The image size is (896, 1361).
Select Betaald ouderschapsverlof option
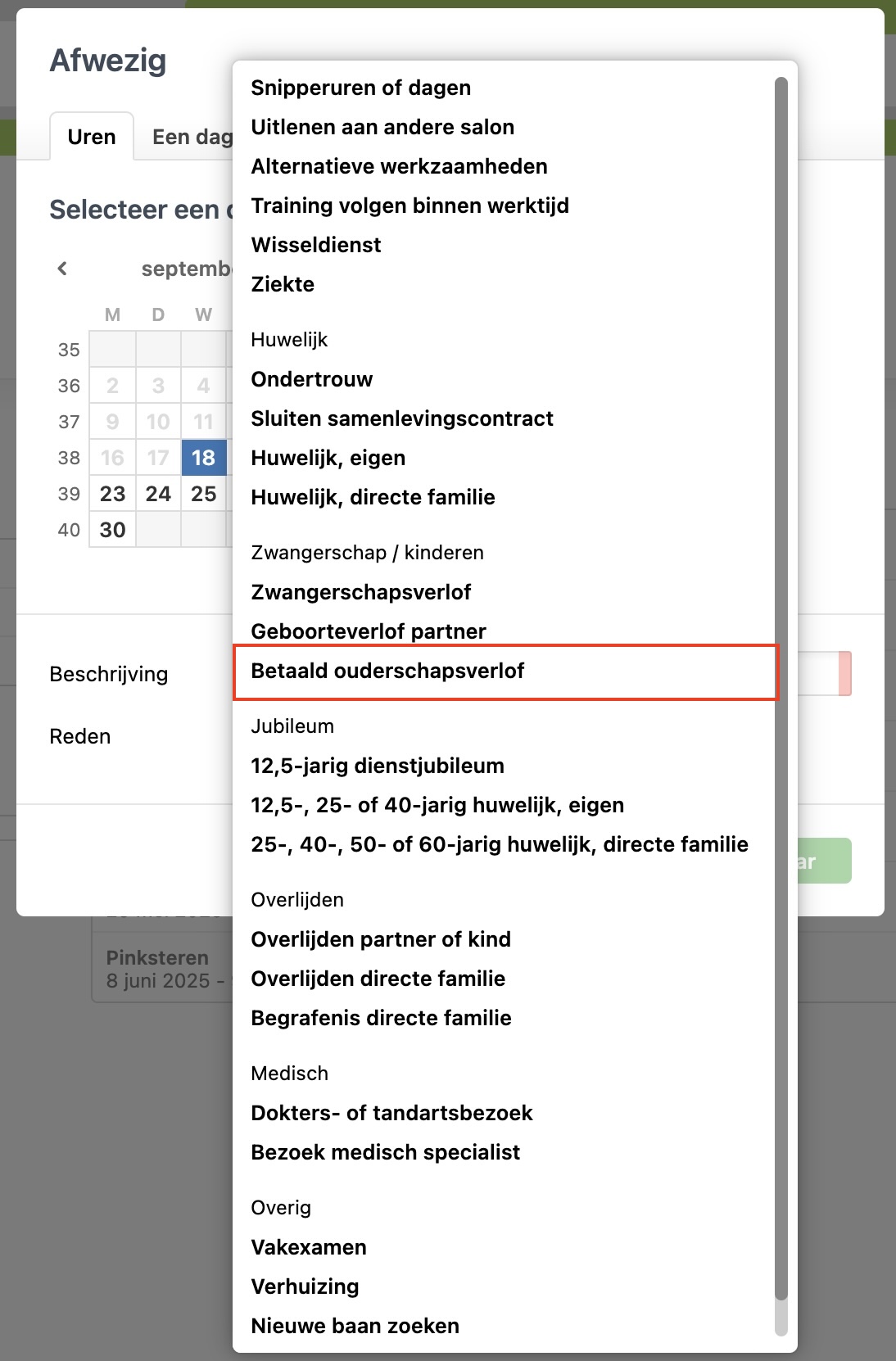pos(387,671)
